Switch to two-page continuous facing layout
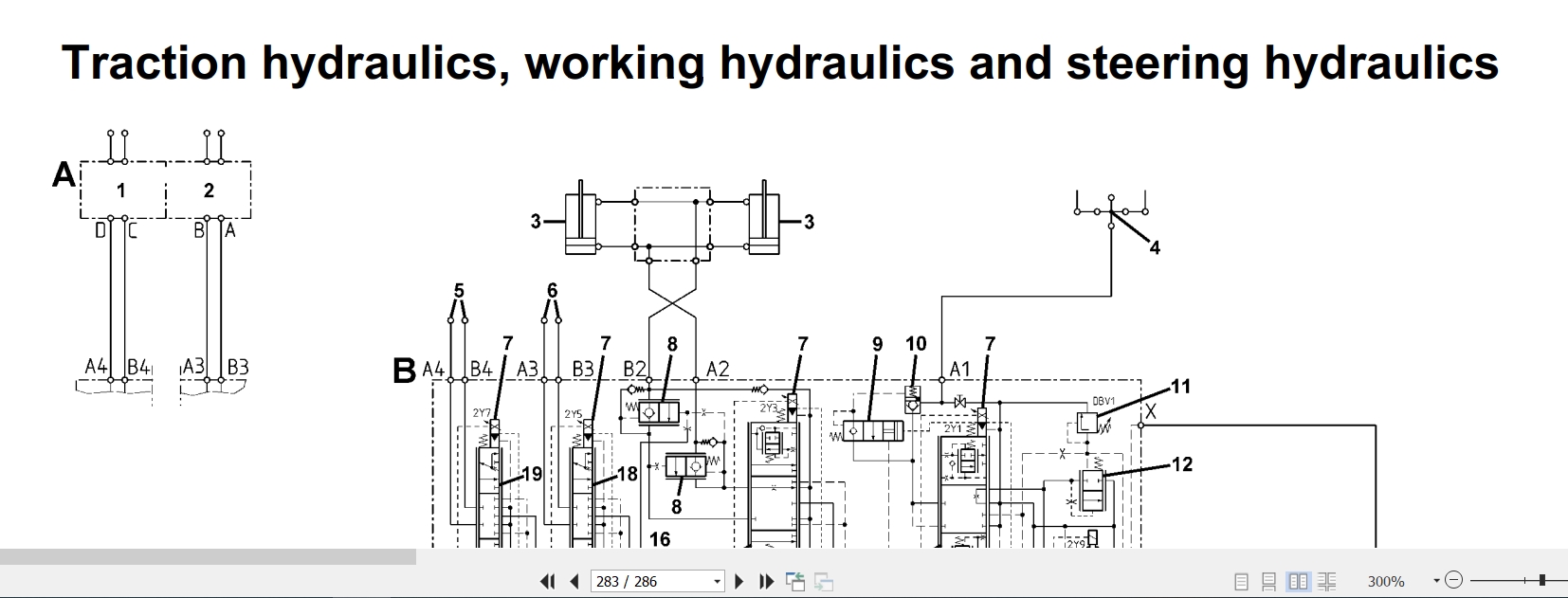The width and height of the screenshot is (1568, 598). click(x=1327, y=581)
